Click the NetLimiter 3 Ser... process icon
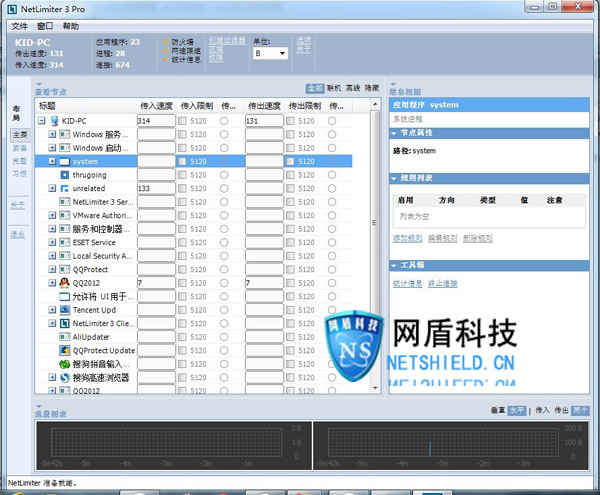Screen dimensions: 600x495 (x=65, y=202)
